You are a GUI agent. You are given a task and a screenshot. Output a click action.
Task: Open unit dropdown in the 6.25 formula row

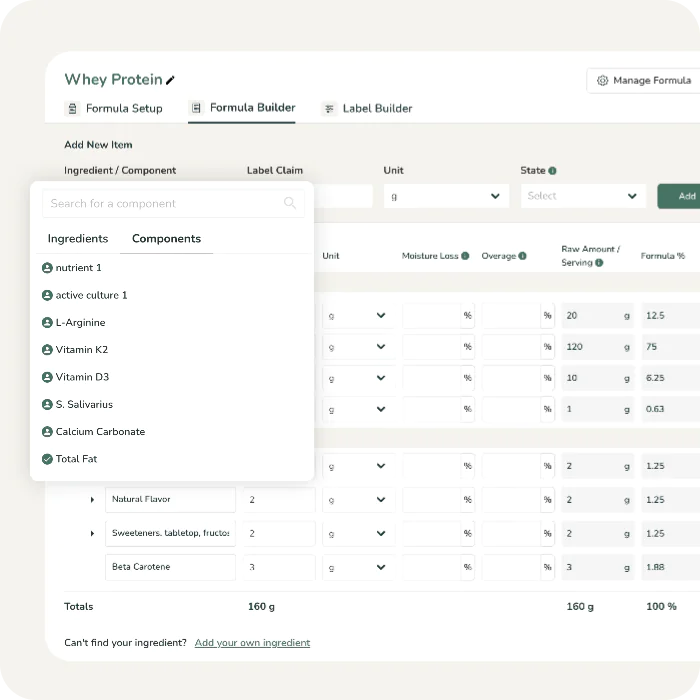point(358,378)
